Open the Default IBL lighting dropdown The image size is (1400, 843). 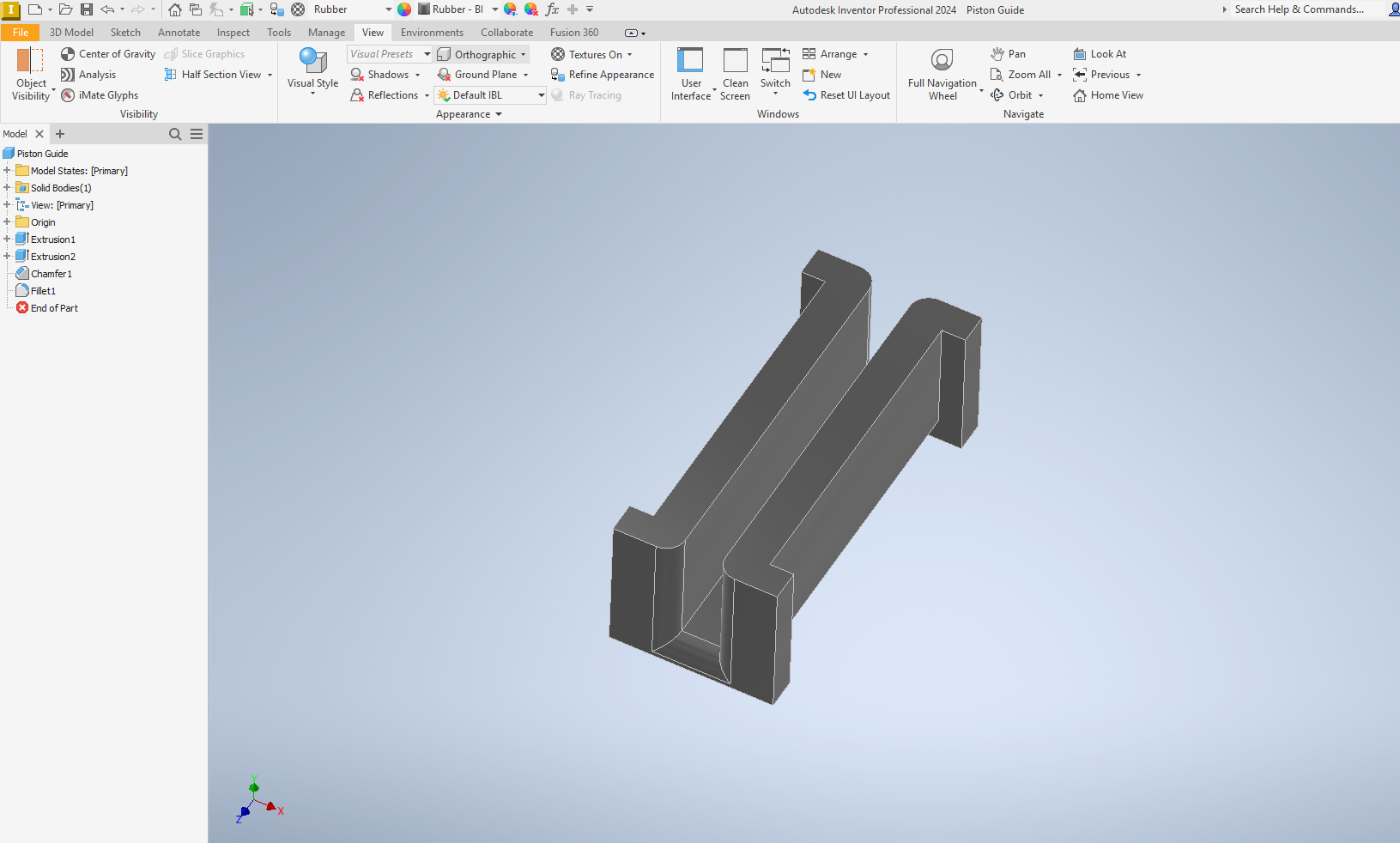[490, 95]
